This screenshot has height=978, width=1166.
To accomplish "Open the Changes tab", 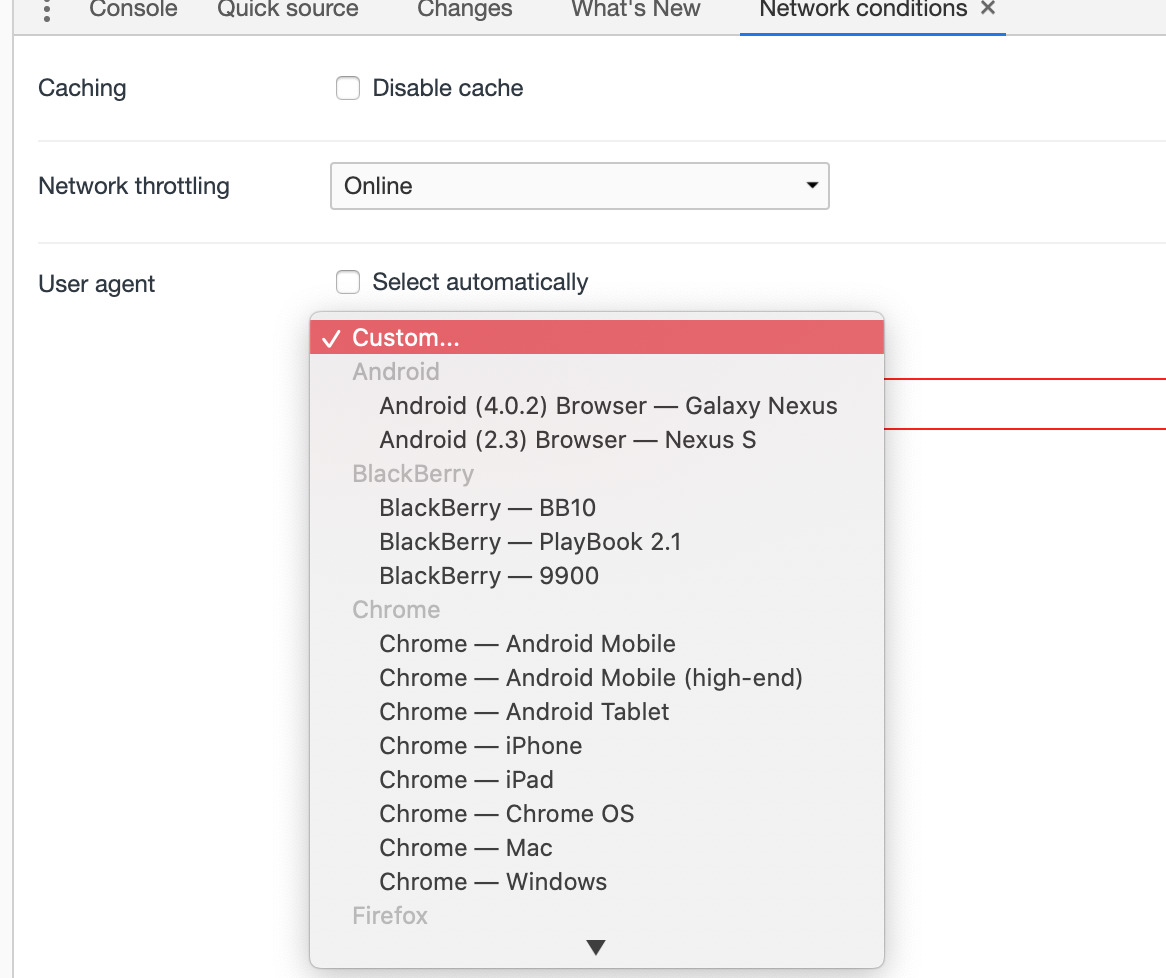I will click(x=464, y=9).
